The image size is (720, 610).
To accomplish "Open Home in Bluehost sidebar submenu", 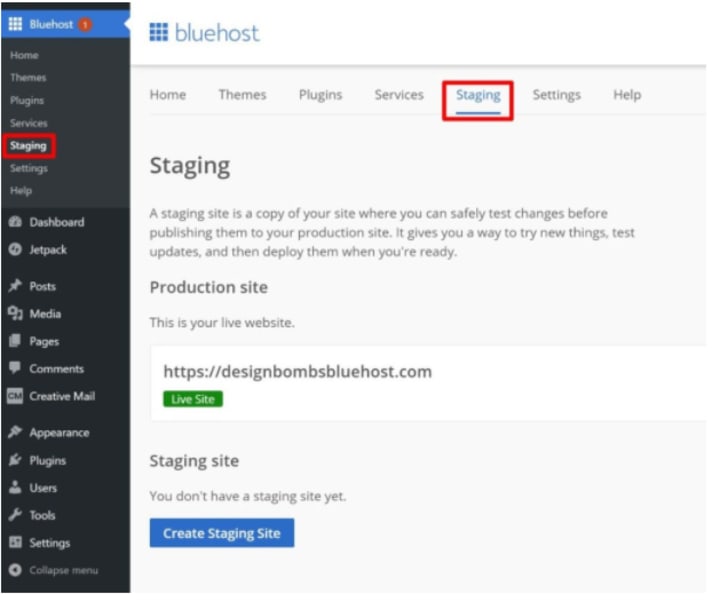I will coord(24,55).
